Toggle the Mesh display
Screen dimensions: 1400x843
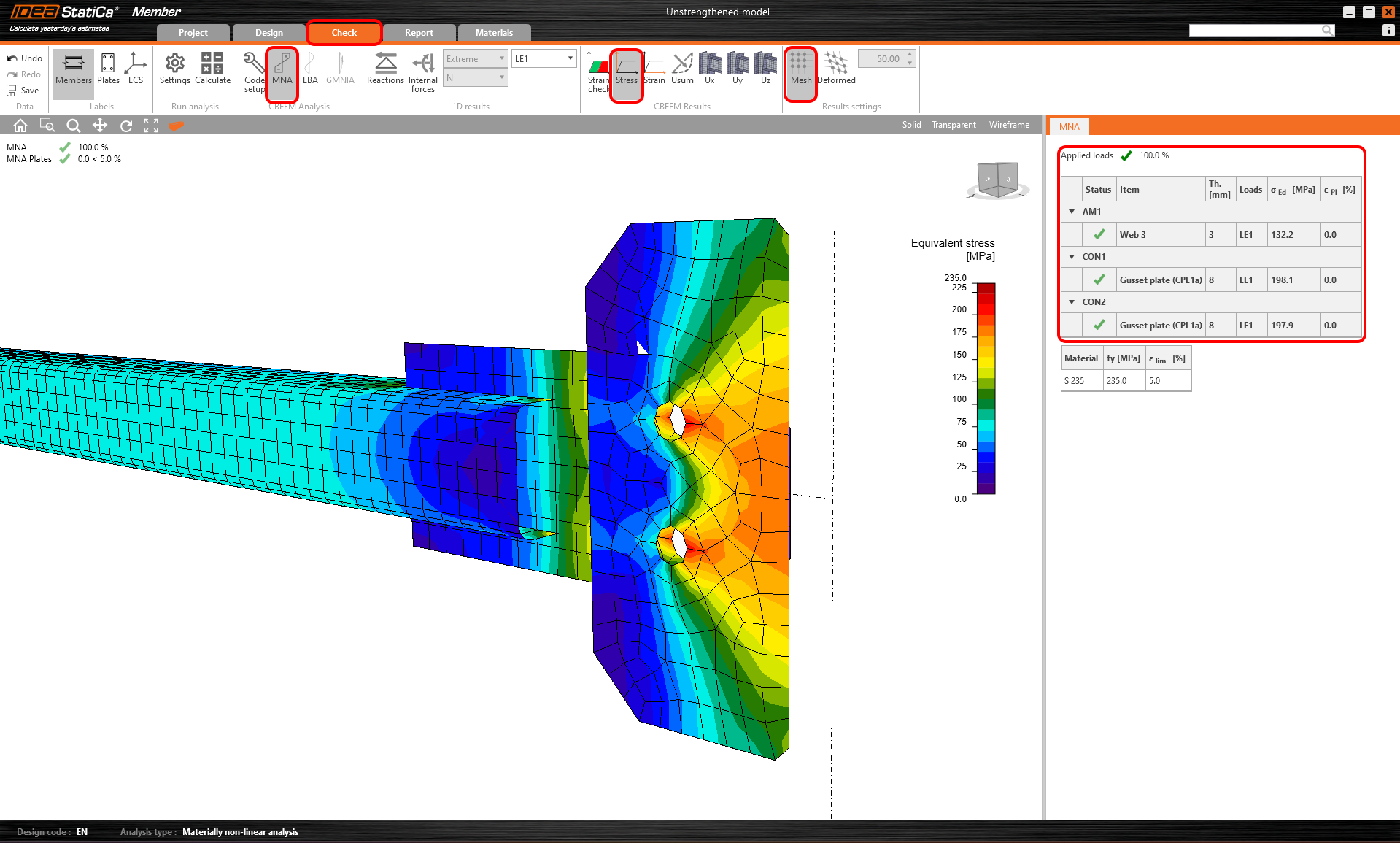pyautogui.click(x=800, y=69)
